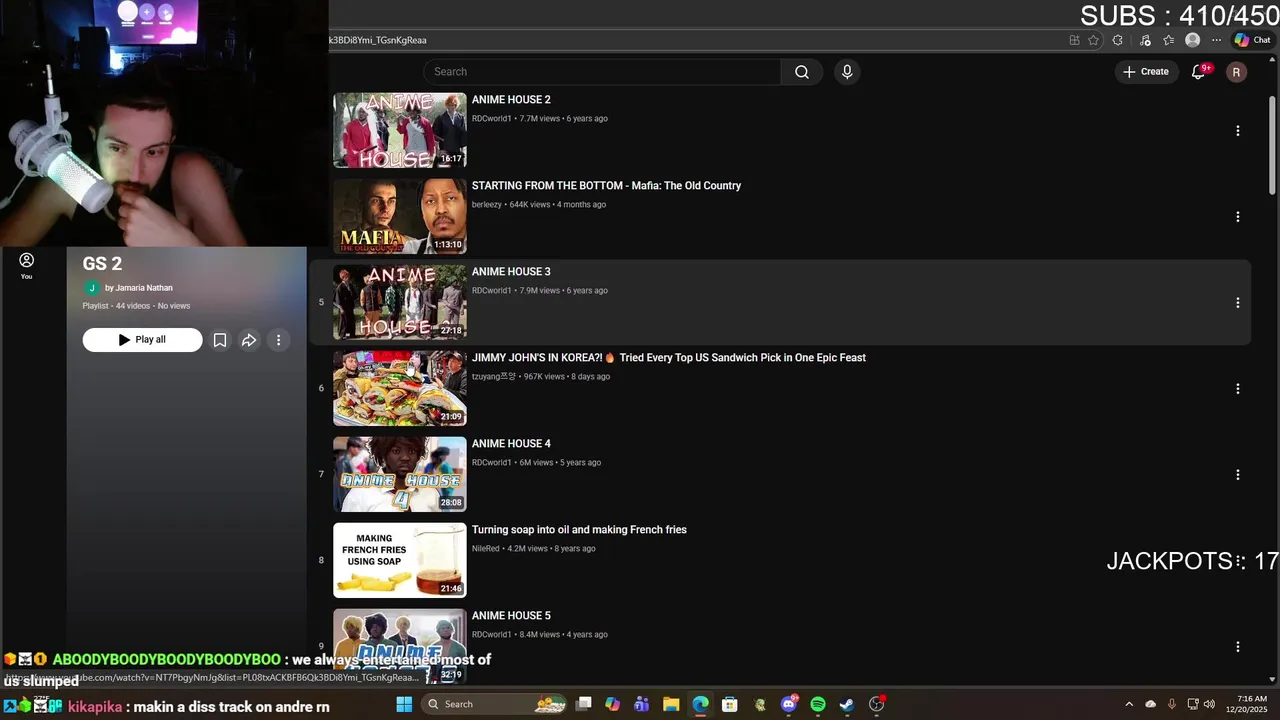Viewport: 1280px width, 720px height.
Task: Open more options for GS 2 playlist
Action: click(279, 340)
